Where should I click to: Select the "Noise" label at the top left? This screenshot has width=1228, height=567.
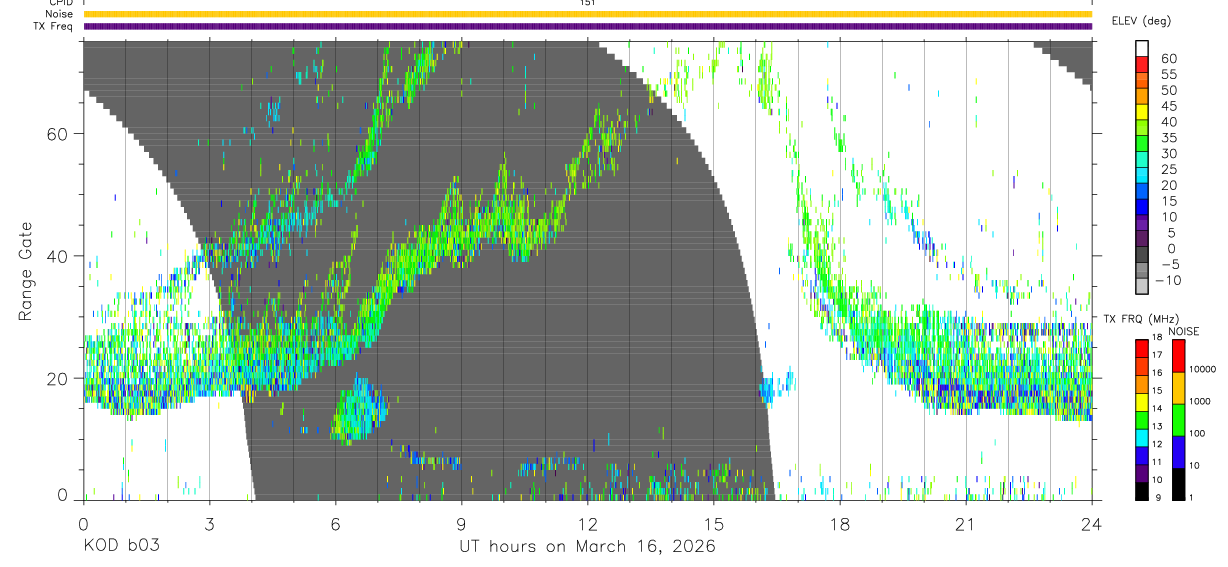[59, 14]
